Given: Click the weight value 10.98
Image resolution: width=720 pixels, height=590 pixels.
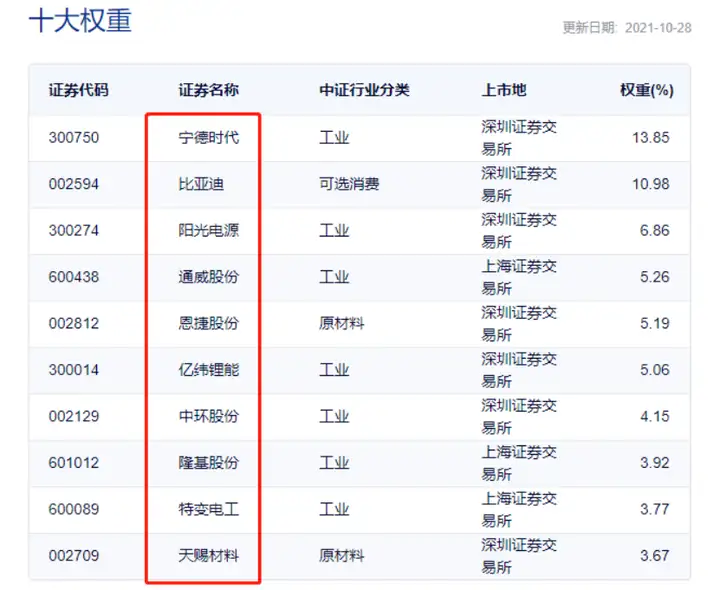Looking at the screenshot, I should pyautogui.click(x=651, y=184).
